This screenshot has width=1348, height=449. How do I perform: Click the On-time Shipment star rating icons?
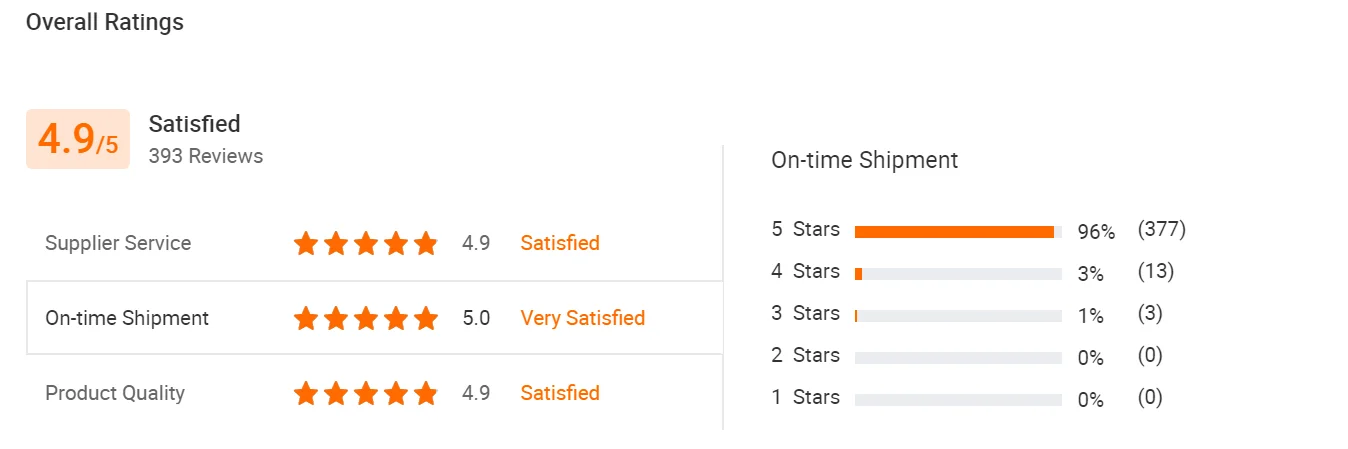(x=366, y=318)
